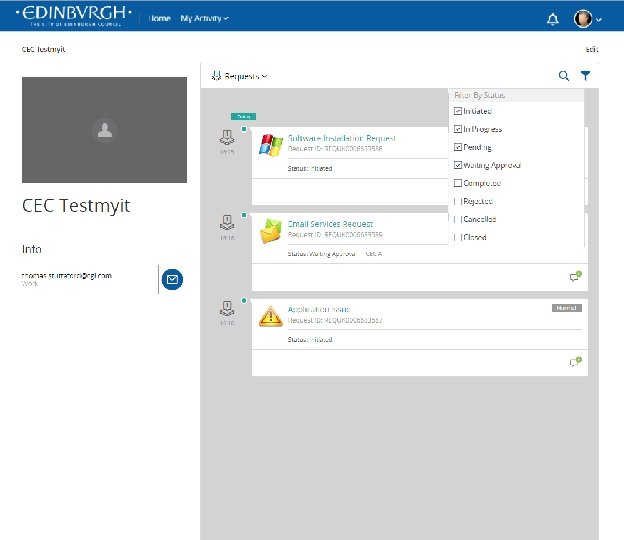Screen dimensions: 624x540
Task: Click the Windows logo request icon
Action: [271, 145]
